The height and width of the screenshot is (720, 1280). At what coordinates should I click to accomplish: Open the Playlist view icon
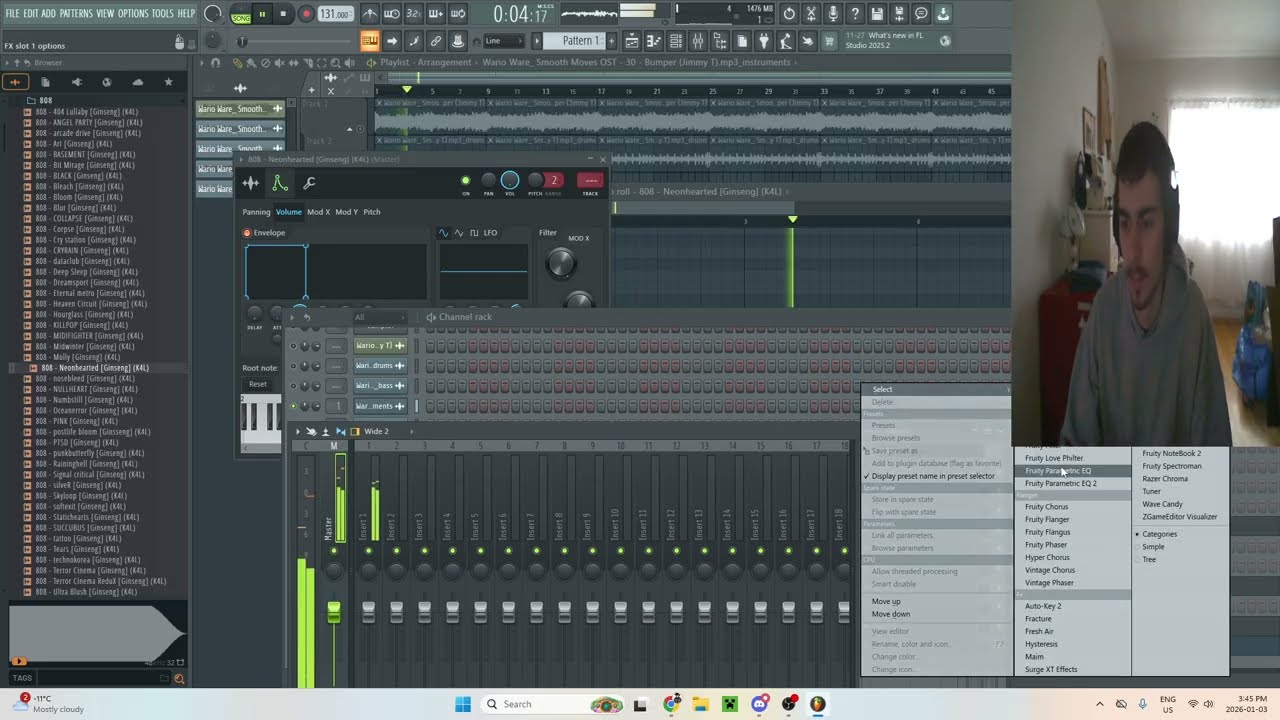[632, 41]
